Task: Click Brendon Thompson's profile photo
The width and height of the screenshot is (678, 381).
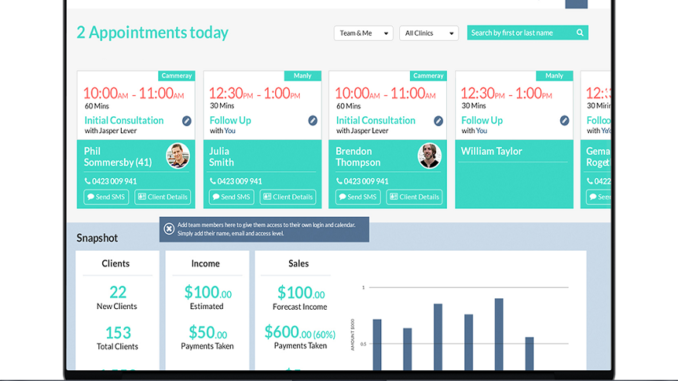Action: (429, 156)
